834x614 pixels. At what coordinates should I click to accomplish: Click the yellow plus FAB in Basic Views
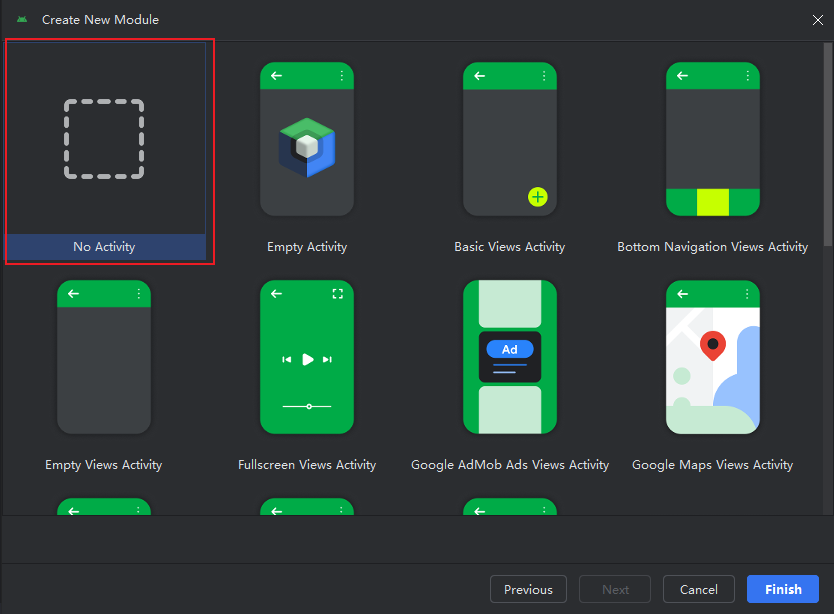[538, 197]
